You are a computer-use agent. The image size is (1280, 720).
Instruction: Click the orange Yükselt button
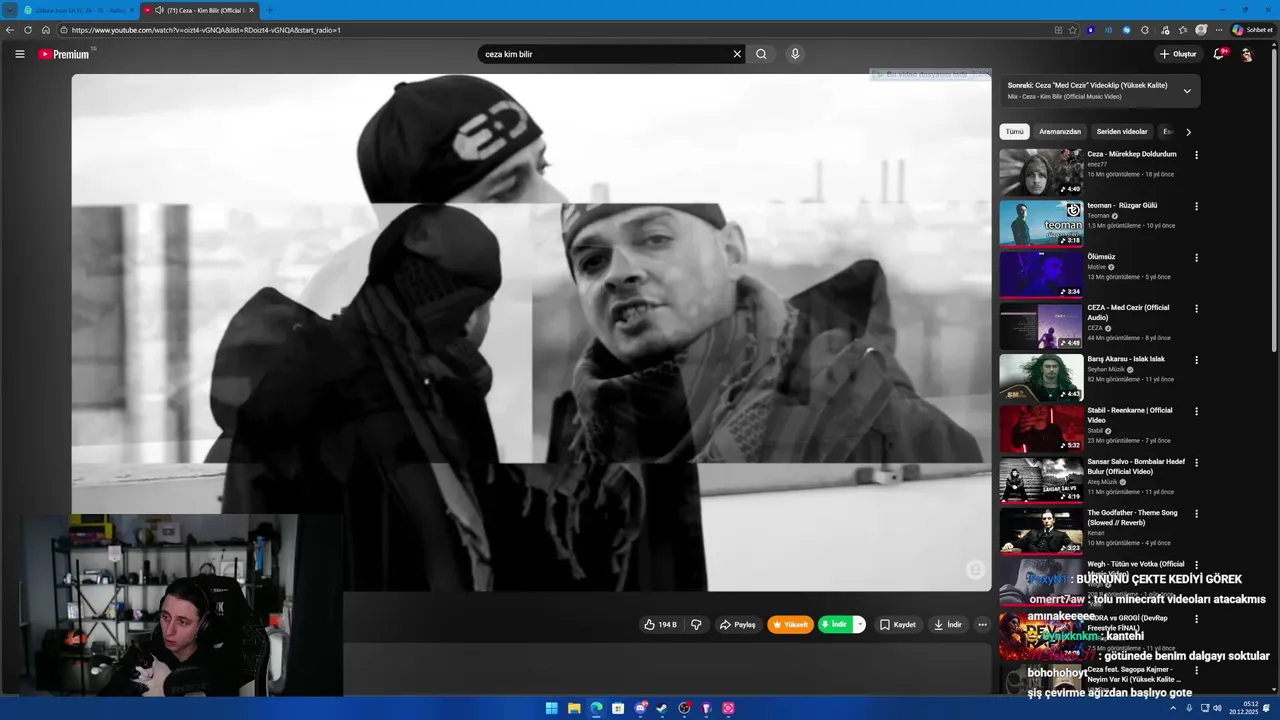point(790,624)
